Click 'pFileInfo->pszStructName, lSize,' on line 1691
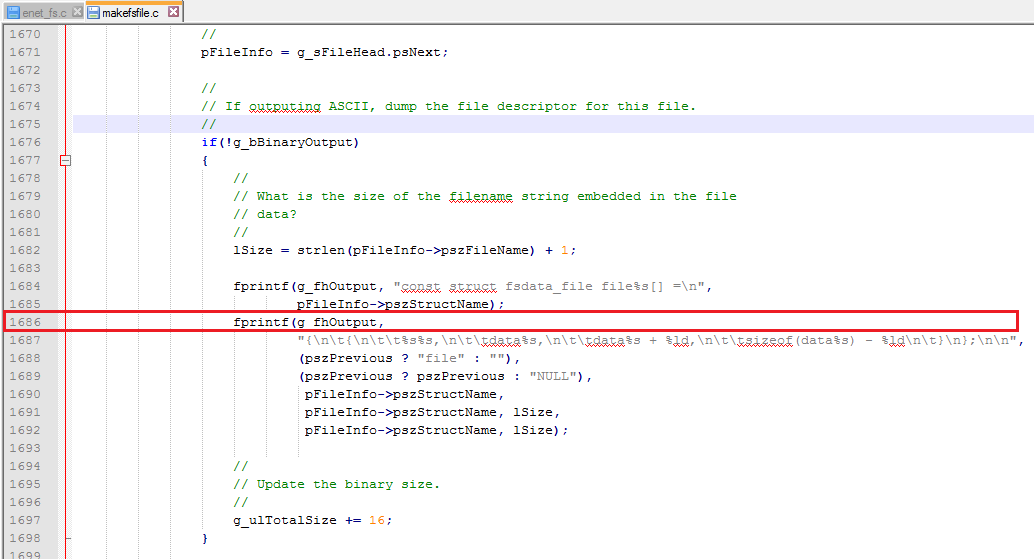The width and height of the screenshot is (1034, 559). pyautogui.click(x=432, y=412)
